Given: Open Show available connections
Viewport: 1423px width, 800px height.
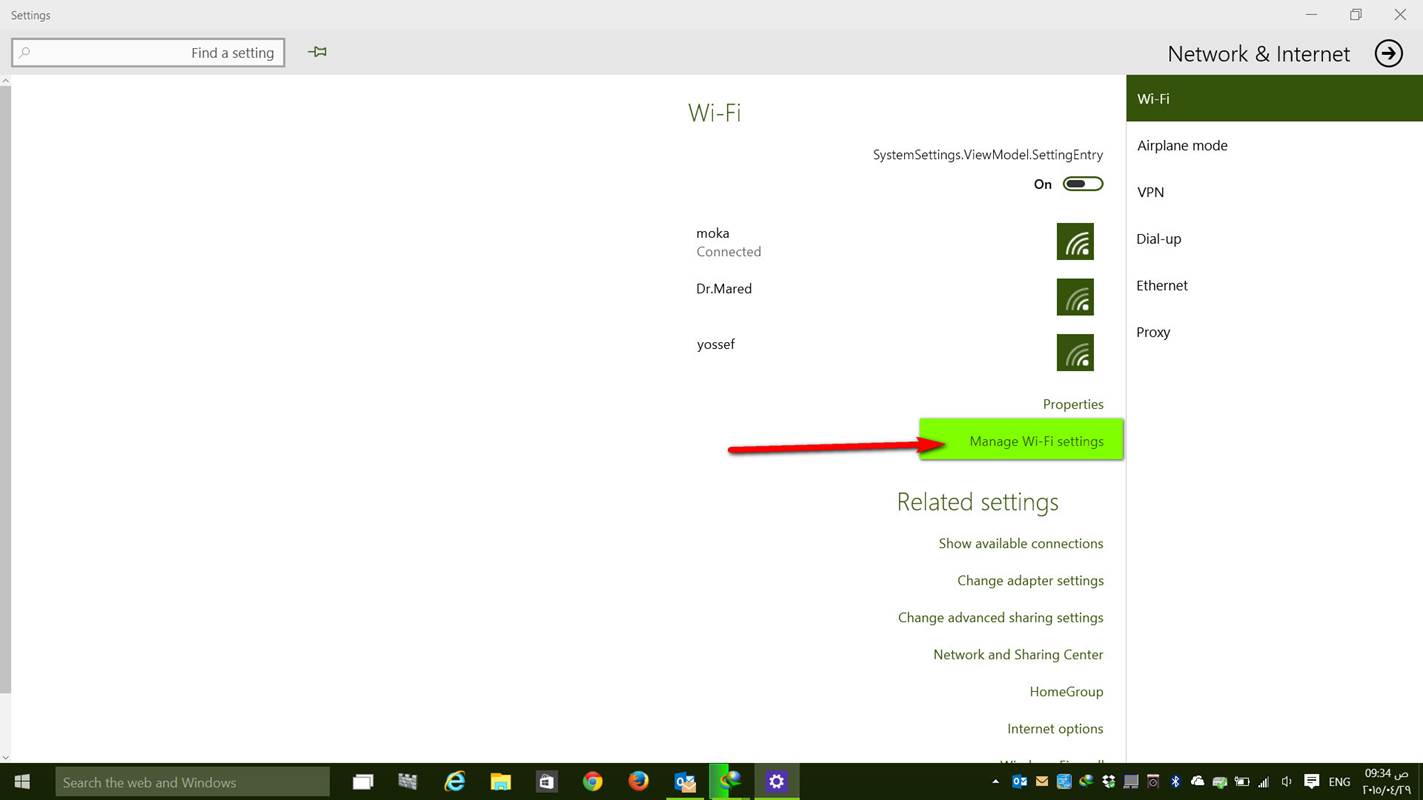Looking at the screenshot, I should [x=1021, y=543].
